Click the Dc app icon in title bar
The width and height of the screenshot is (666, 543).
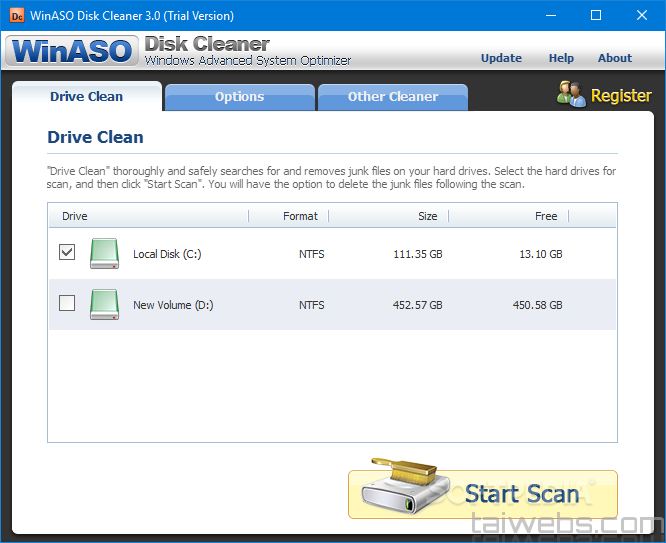tap(16, 15)
